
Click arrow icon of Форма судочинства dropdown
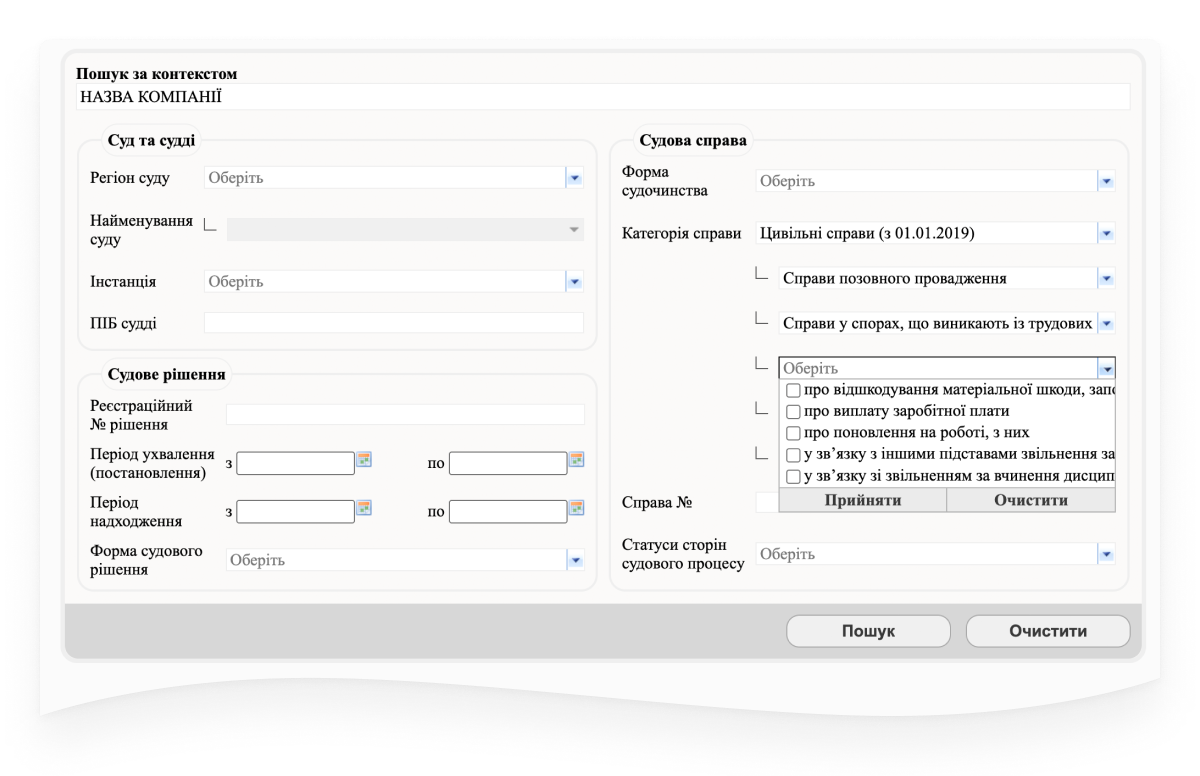tap(1105, 181)
